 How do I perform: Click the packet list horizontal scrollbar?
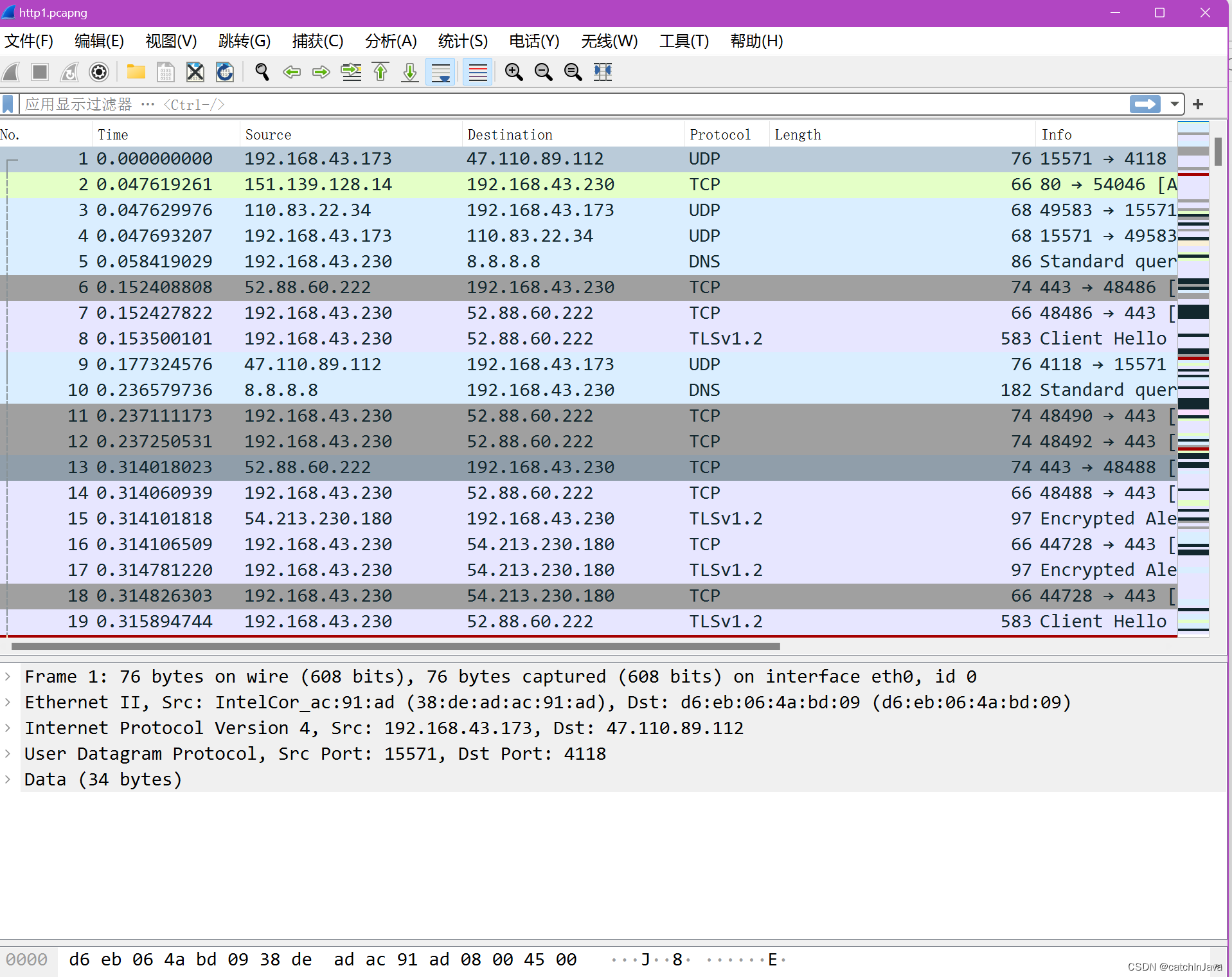396,646
